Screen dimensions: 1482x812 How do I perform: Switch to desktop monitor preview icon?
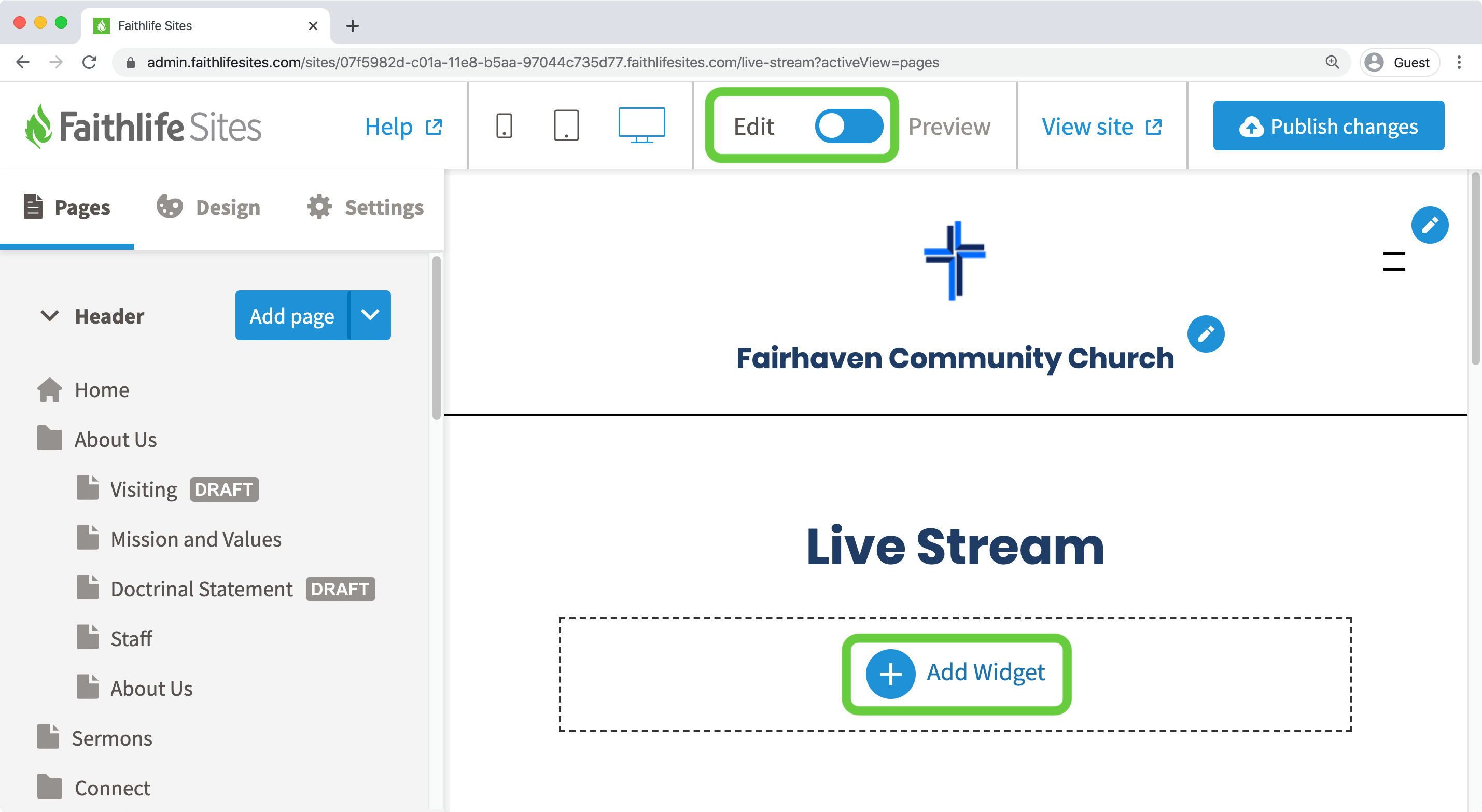[x=641, y=125]
